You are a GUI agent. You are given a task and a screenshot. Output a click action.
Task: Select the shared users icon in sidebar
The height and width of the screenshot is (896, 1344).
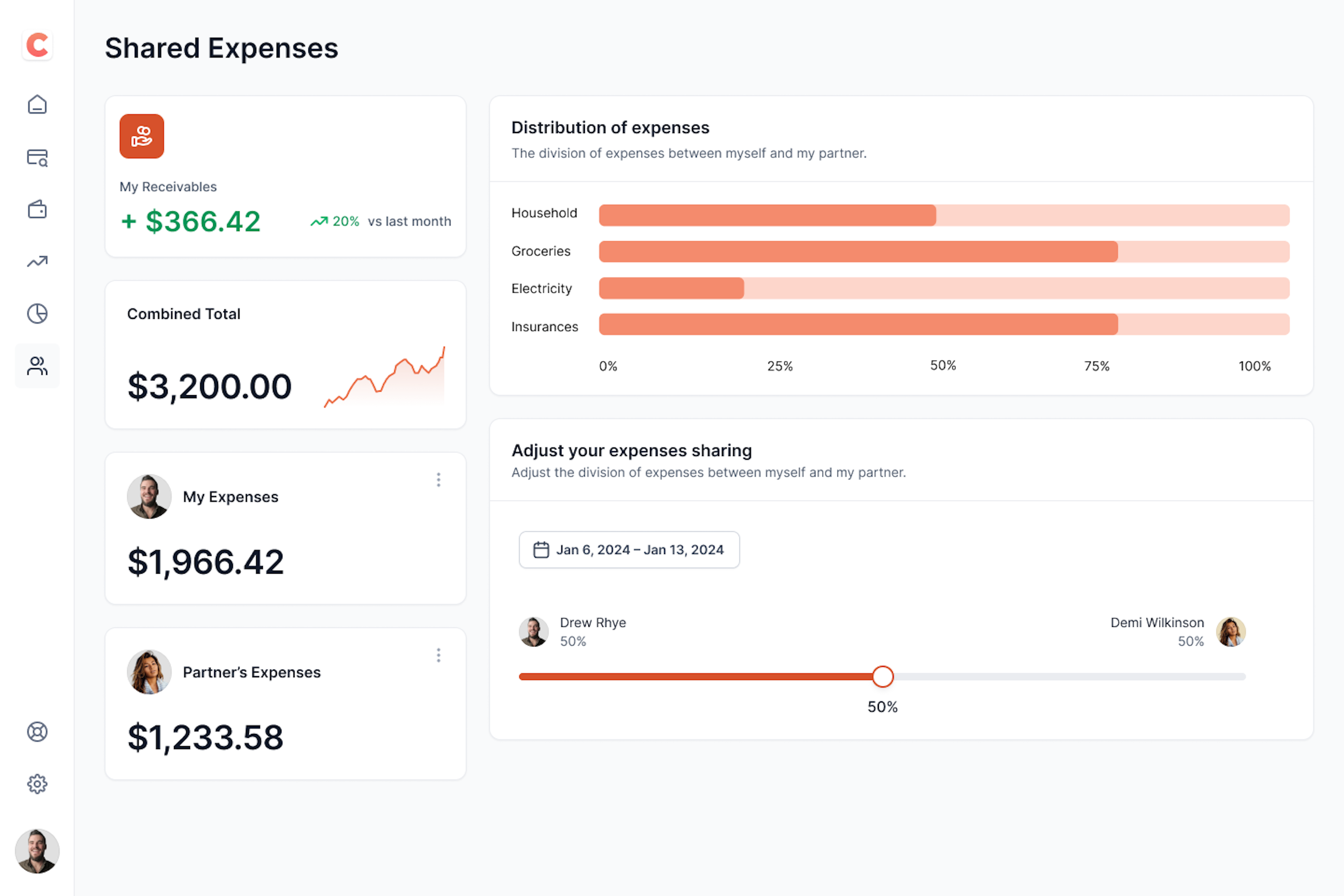point(37,366)
